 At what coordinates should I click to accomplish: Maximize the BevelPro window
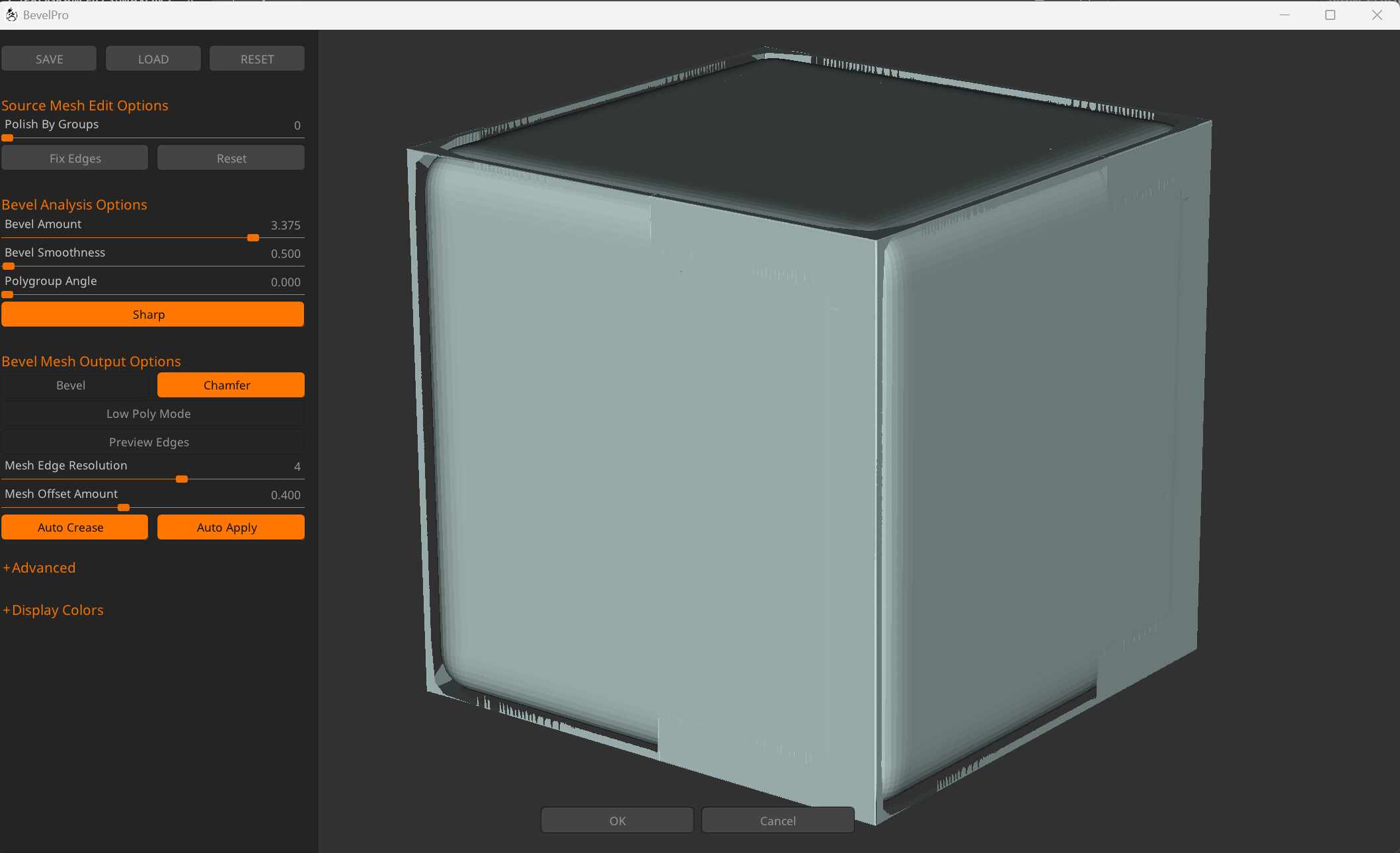click(1330, 15)
